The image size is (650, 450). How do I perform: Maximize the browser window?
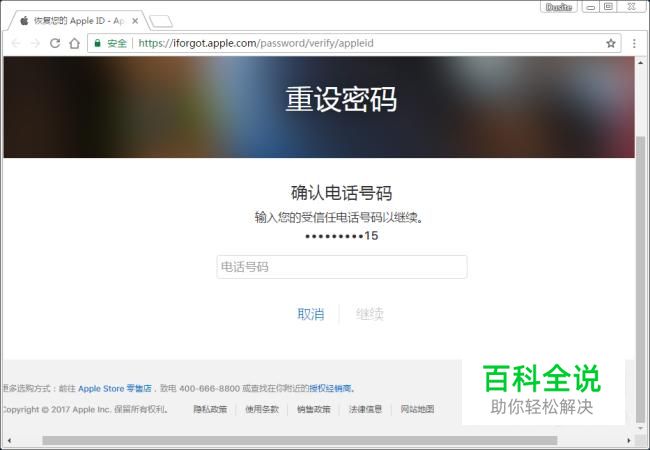[x=609, y=7]
